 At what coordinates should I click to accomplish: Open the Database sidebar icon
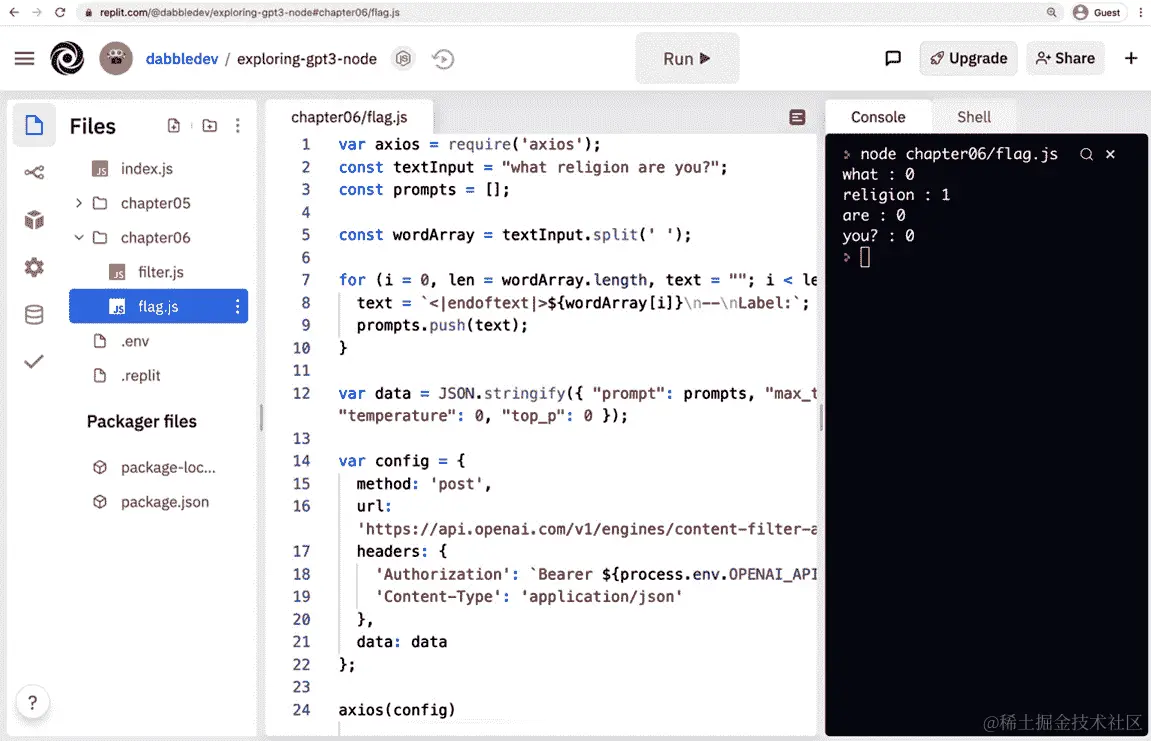point(34,314)
